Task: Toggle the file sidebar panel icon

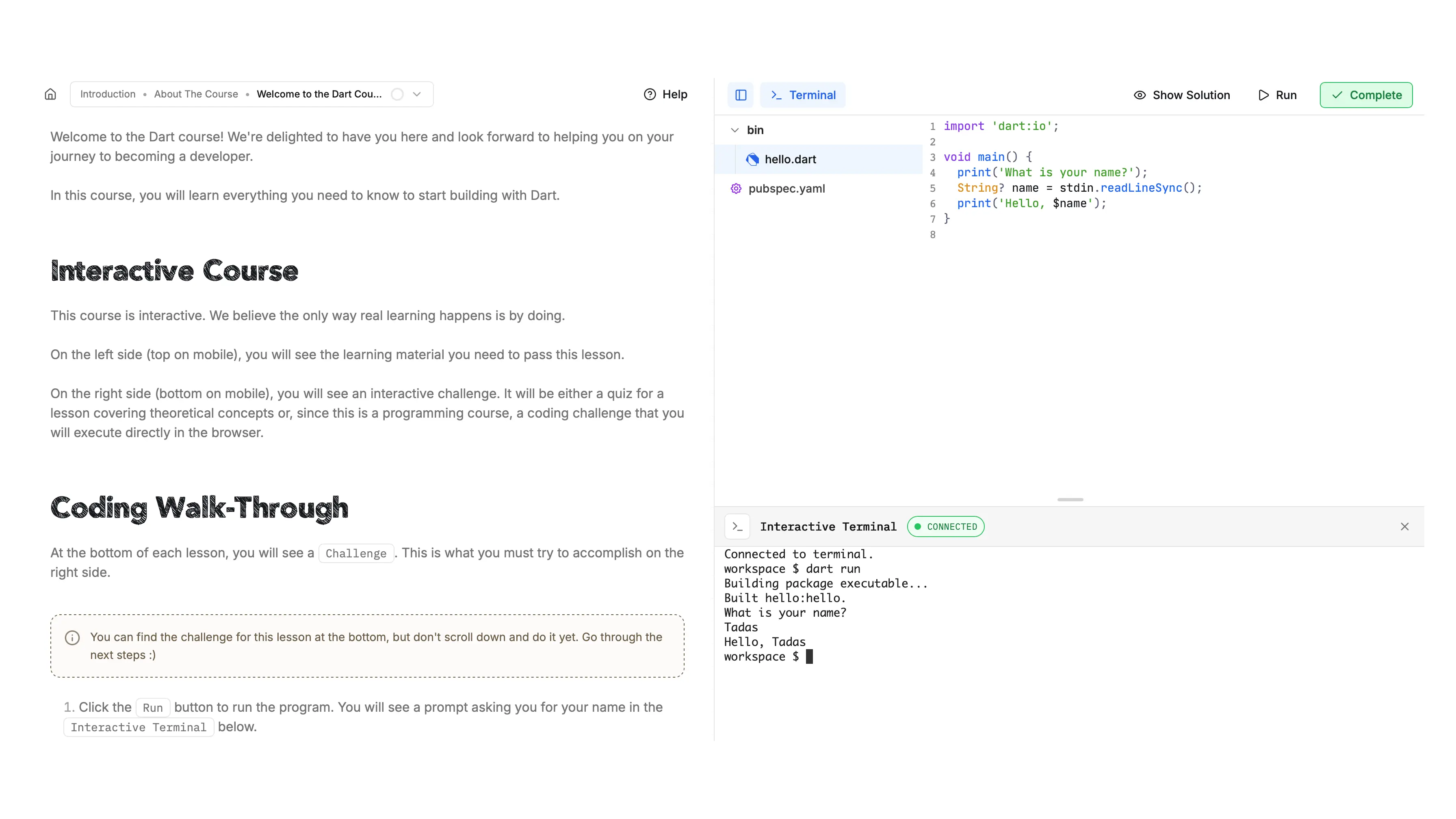Action: click(741, 95)
